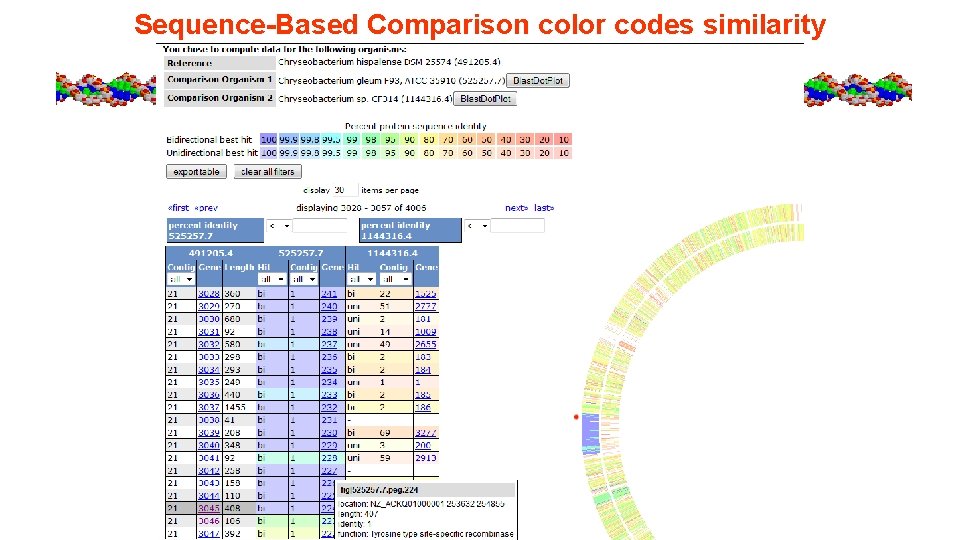Click DNA helix image on left
This screenshot has width=960, height=540.
pyautogui.click(x=106, y=89)
